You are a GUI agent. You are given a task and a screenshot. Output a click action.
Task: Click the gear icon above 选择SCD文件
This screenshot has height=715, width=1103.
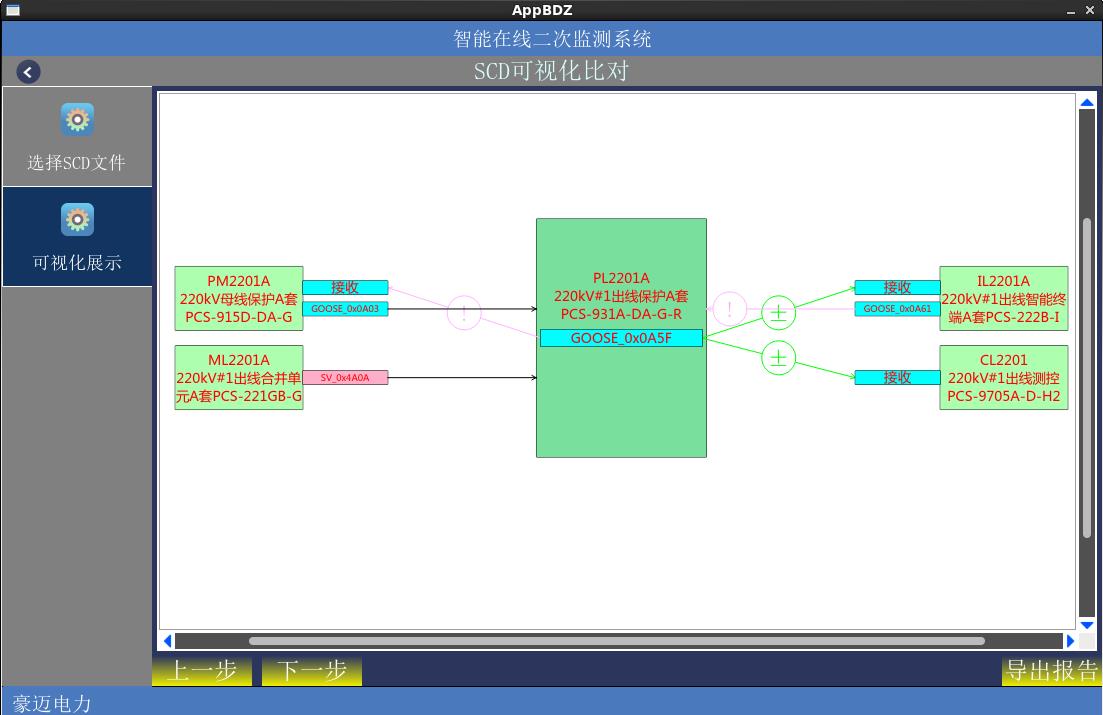pos(77,120)
